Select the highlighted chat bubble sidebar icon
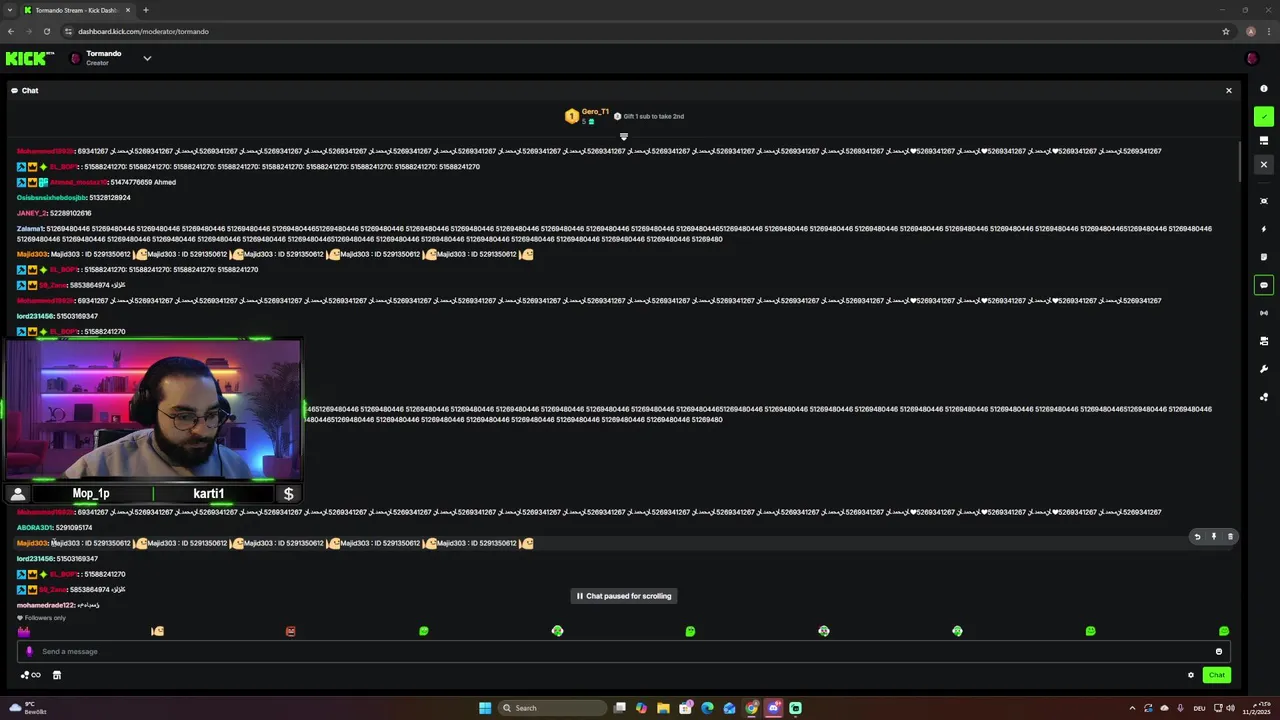 pyautogui.click(x=1263, y=285)
